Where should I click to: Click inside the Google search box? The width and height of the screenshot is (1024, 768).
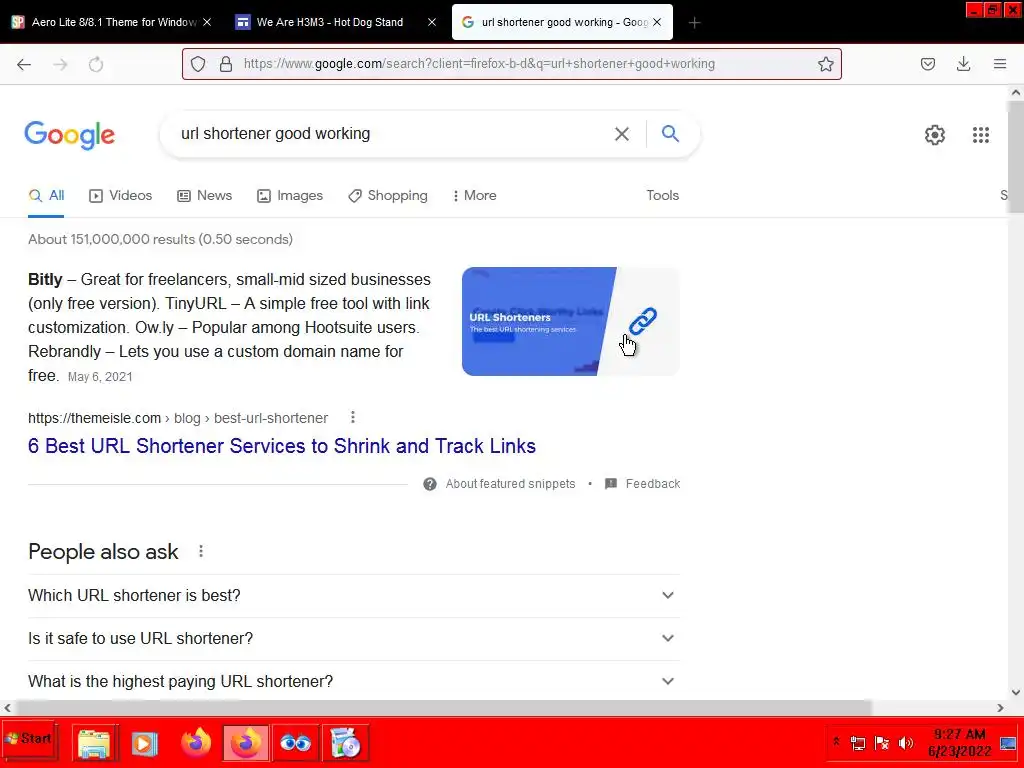coord(392,134)
